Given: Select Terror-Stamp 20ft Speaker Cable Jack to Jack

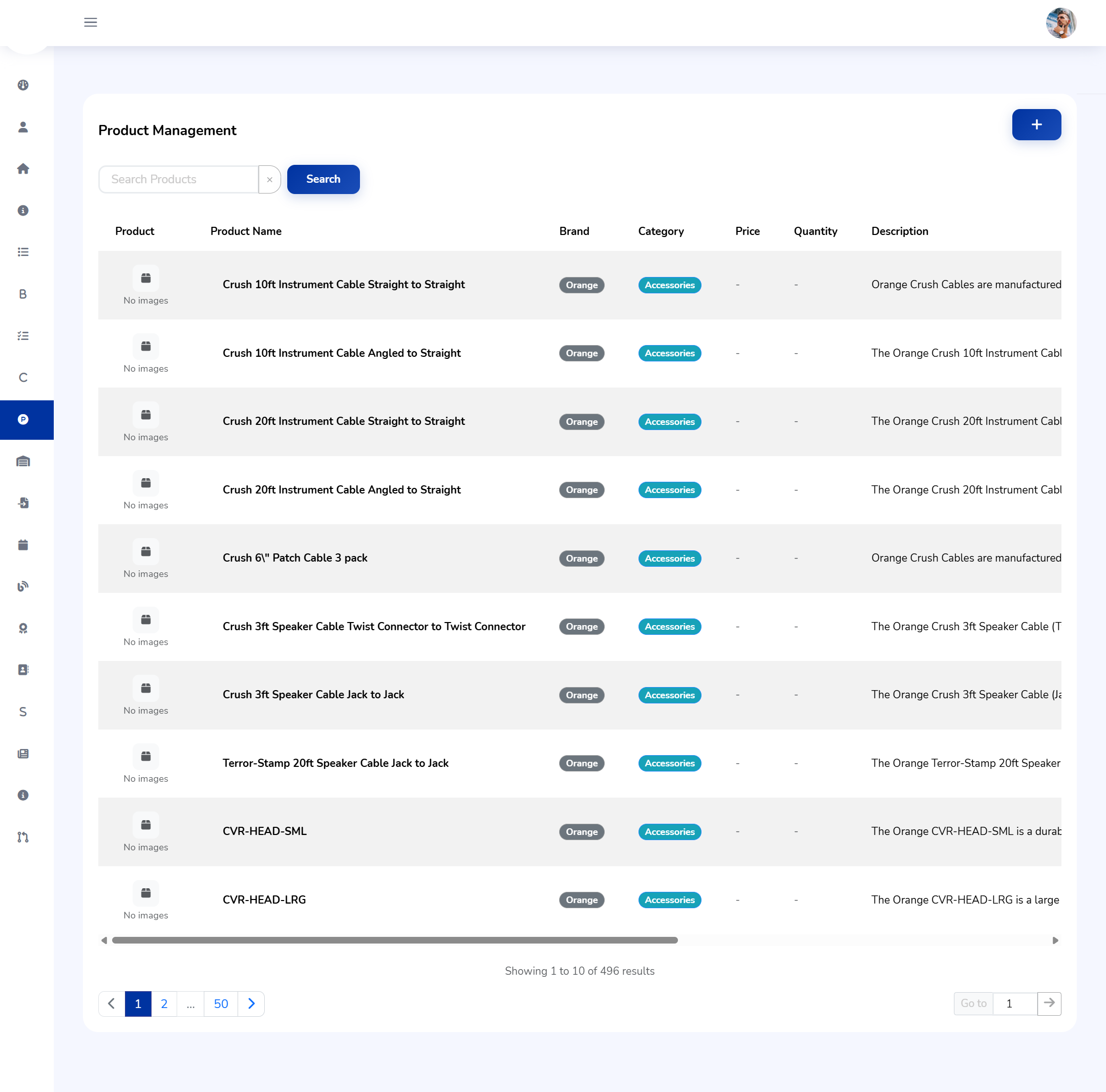Looking at the screenshot, I should [x=335, y=763].
